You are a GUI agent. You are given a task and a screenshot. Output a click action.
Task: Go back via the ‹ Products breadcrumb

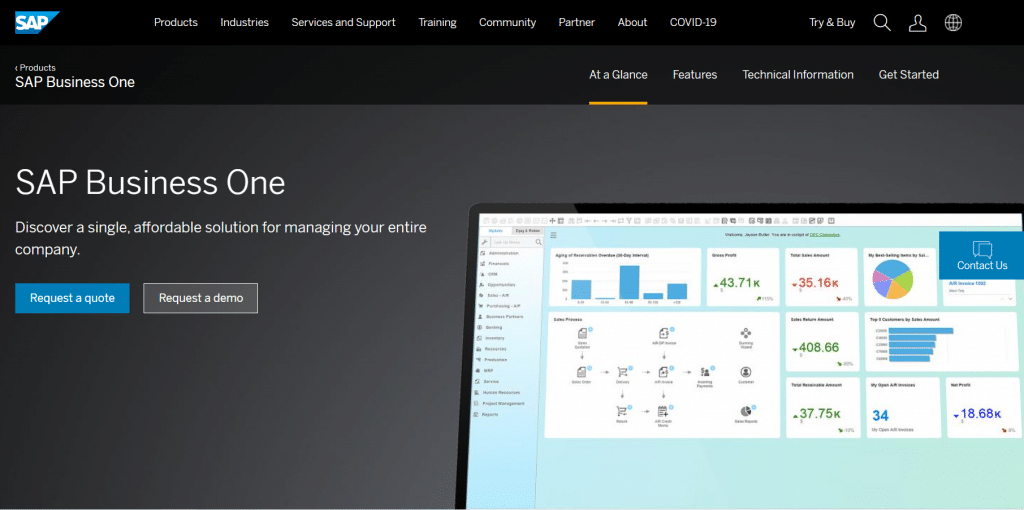click(36, 67)
